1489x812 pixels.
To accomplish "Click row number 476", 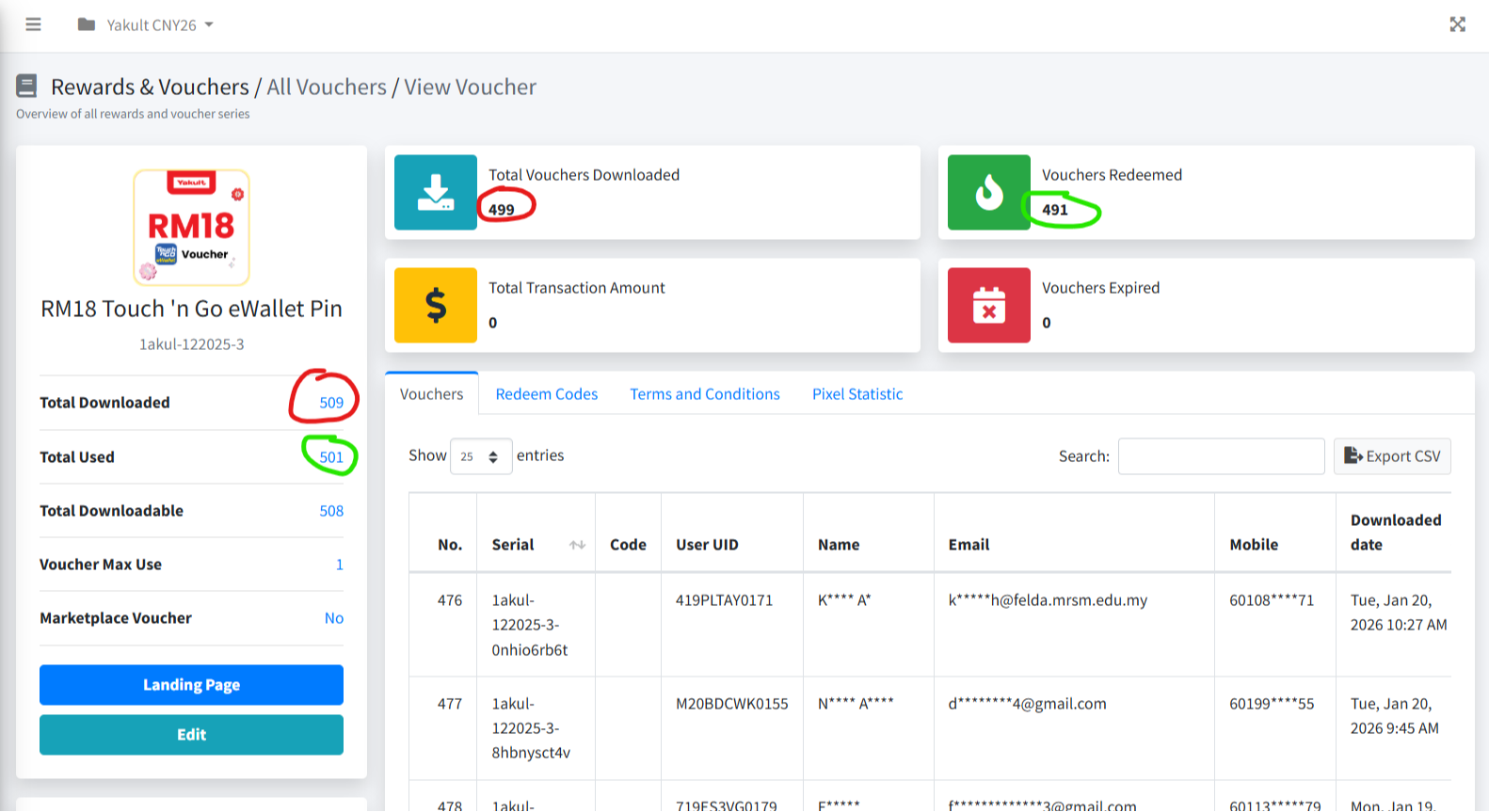I will tap(450, 600).
